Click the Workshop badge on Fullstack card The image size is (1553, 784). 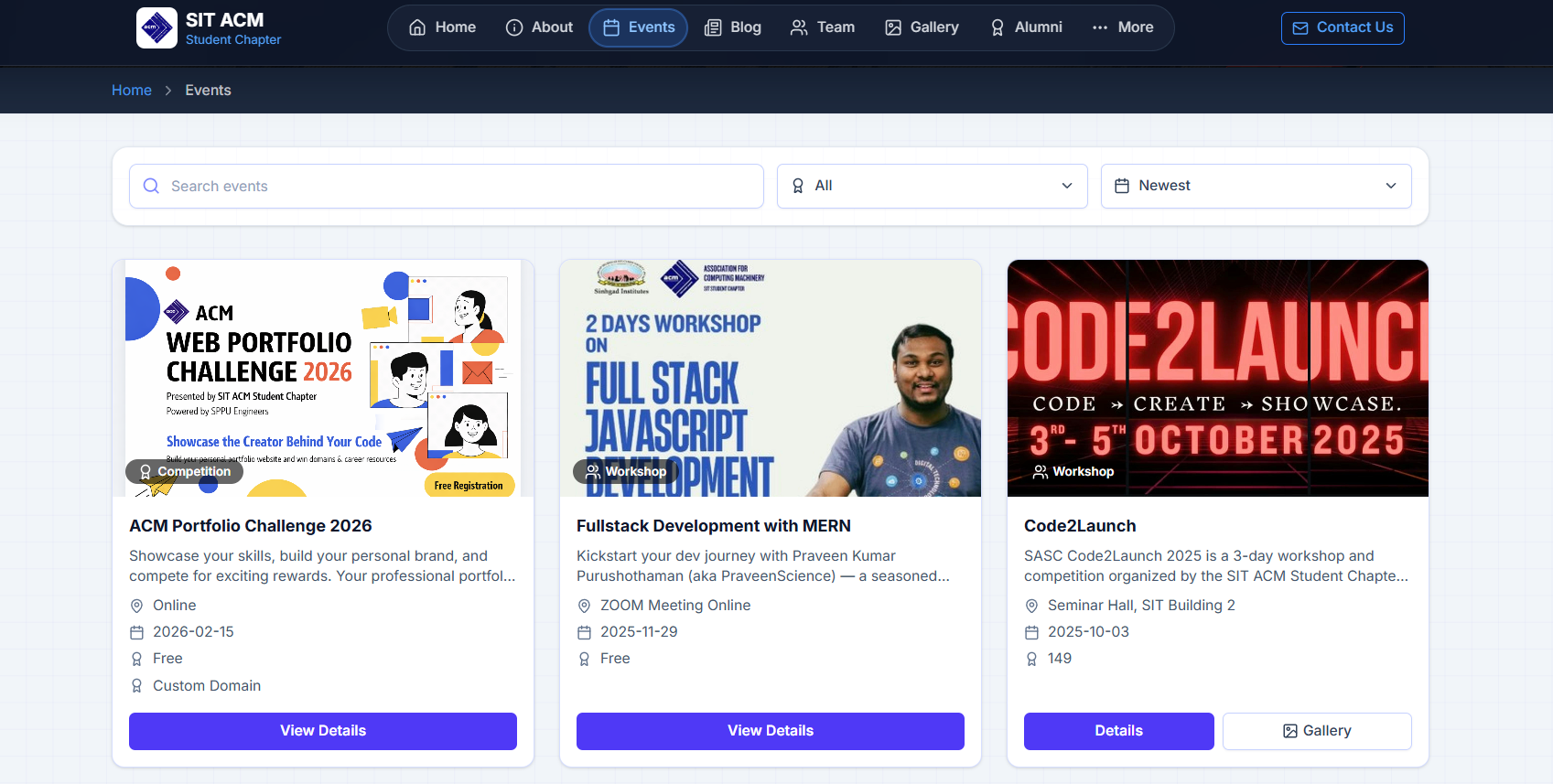tap(626, 472)
